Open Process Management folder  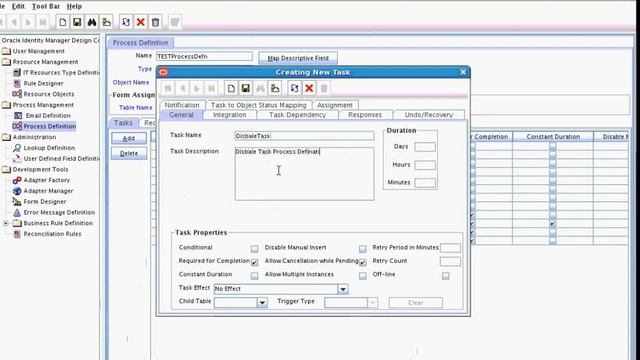[38, 105]
